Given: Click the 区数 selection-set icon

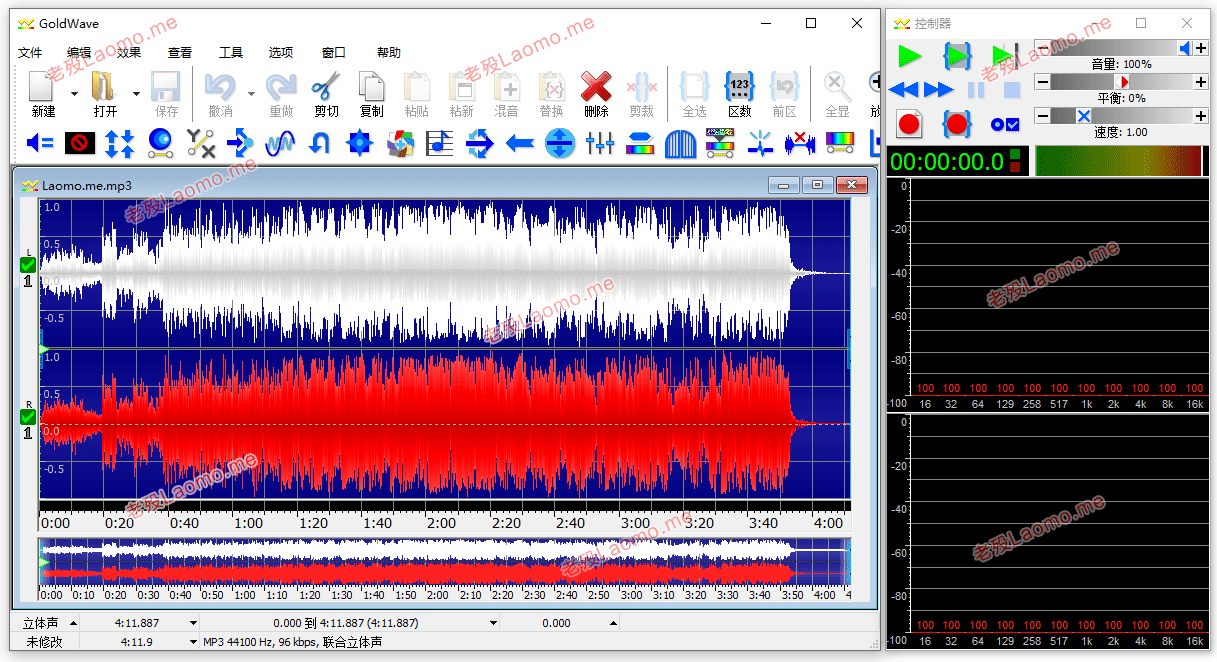Looking at the screenshot, I should pyautogui.click(x=740, y=87).
